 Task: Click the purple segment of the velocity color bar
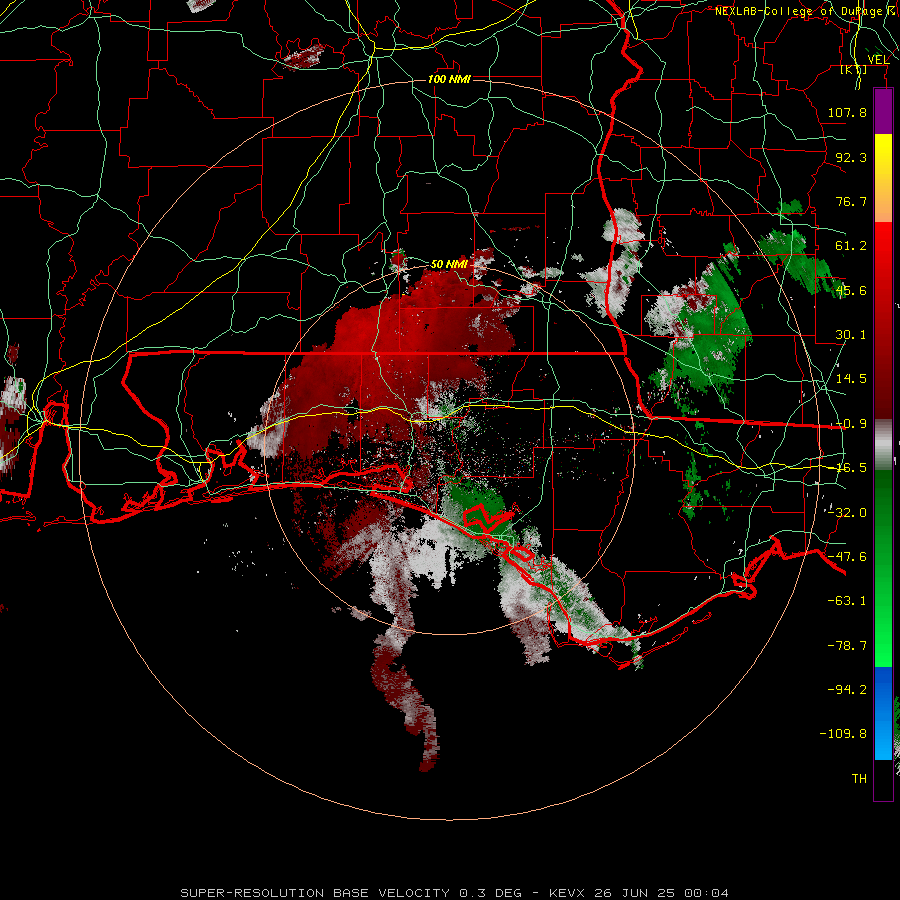[883, 111]
